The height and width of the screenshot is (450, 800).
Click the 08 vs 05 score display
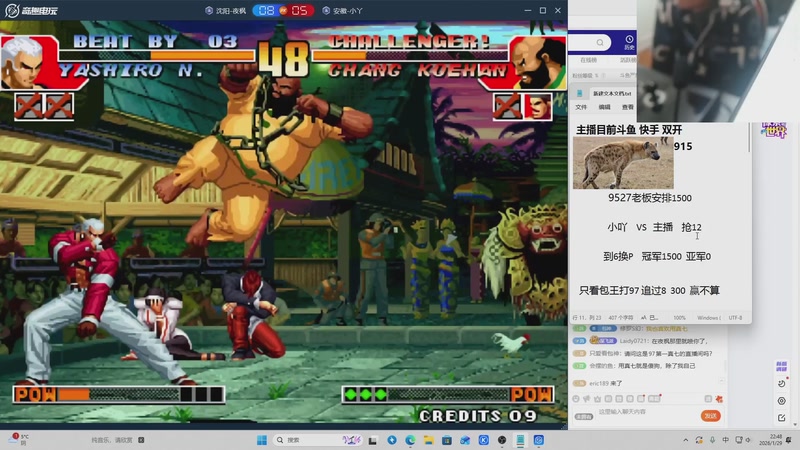point(283,10)
